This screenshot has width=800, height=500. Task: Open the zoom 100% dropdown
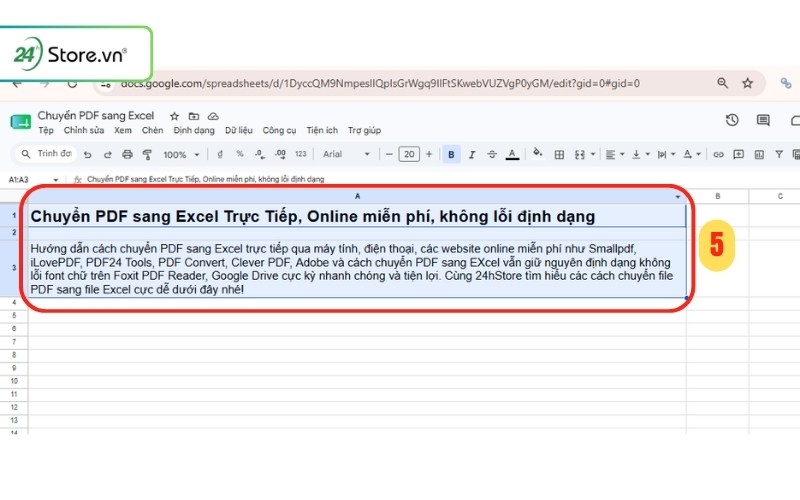click(x=181, y=154)
